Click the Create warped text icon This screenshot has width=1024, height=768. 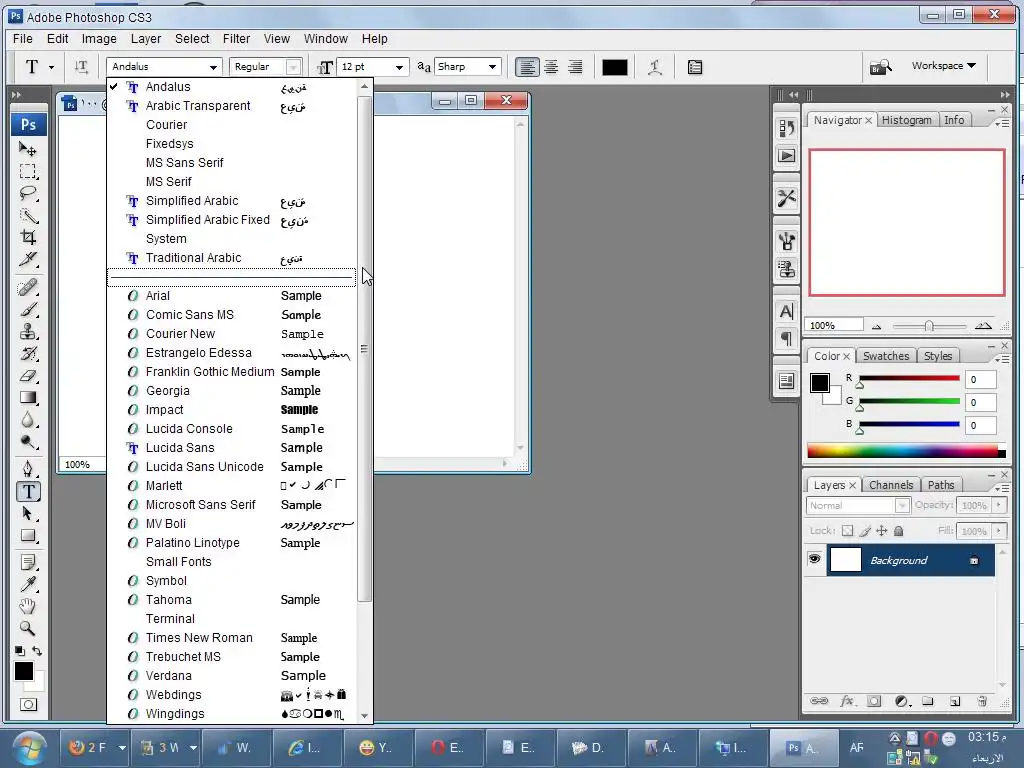pos(654,67)
